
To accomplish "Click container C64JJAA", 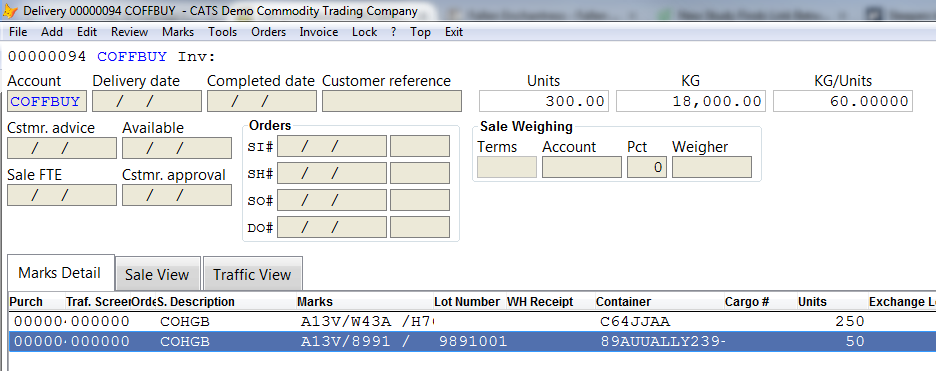I will [x=635, y=322].
